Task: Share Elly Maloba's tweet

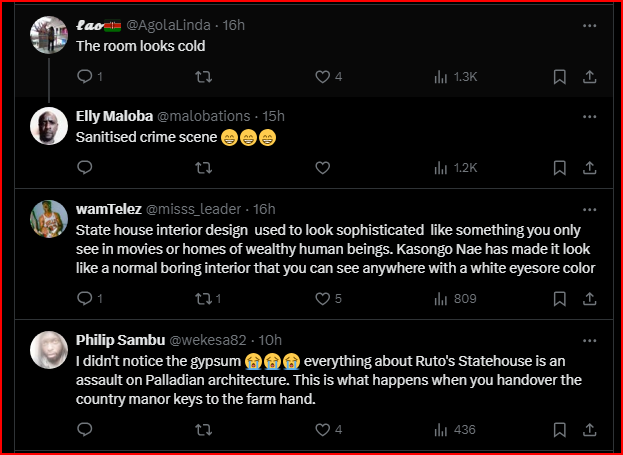Action: coord(590,167)
